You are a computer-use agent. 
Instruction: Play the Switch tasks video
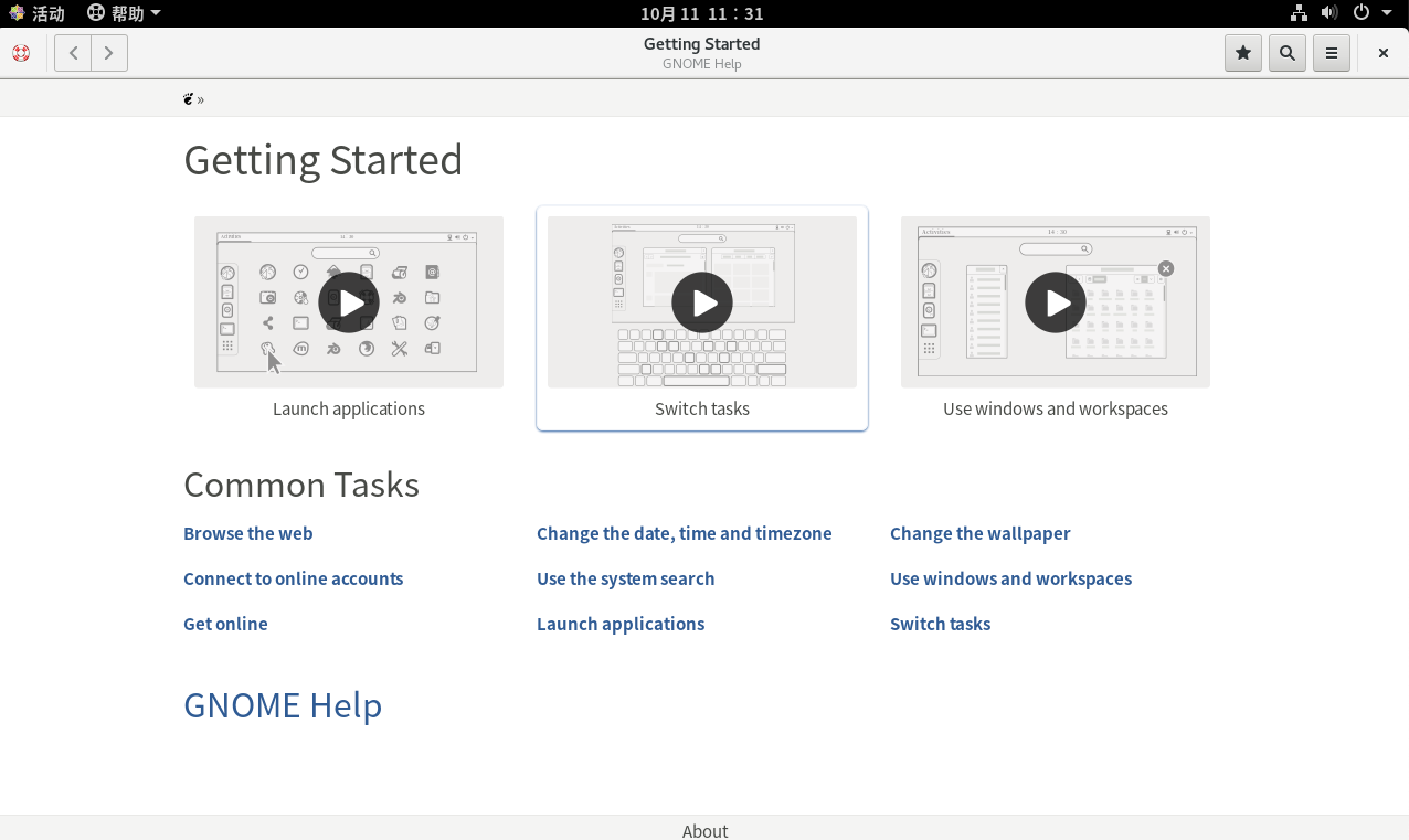point(701,302)
